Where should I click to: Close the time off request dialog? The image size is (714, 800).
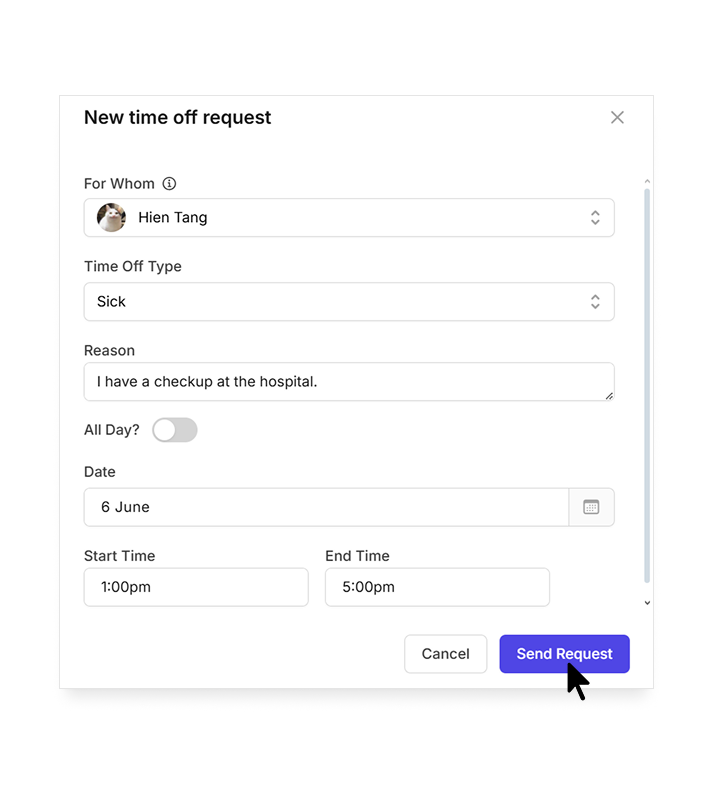[617, 117]
